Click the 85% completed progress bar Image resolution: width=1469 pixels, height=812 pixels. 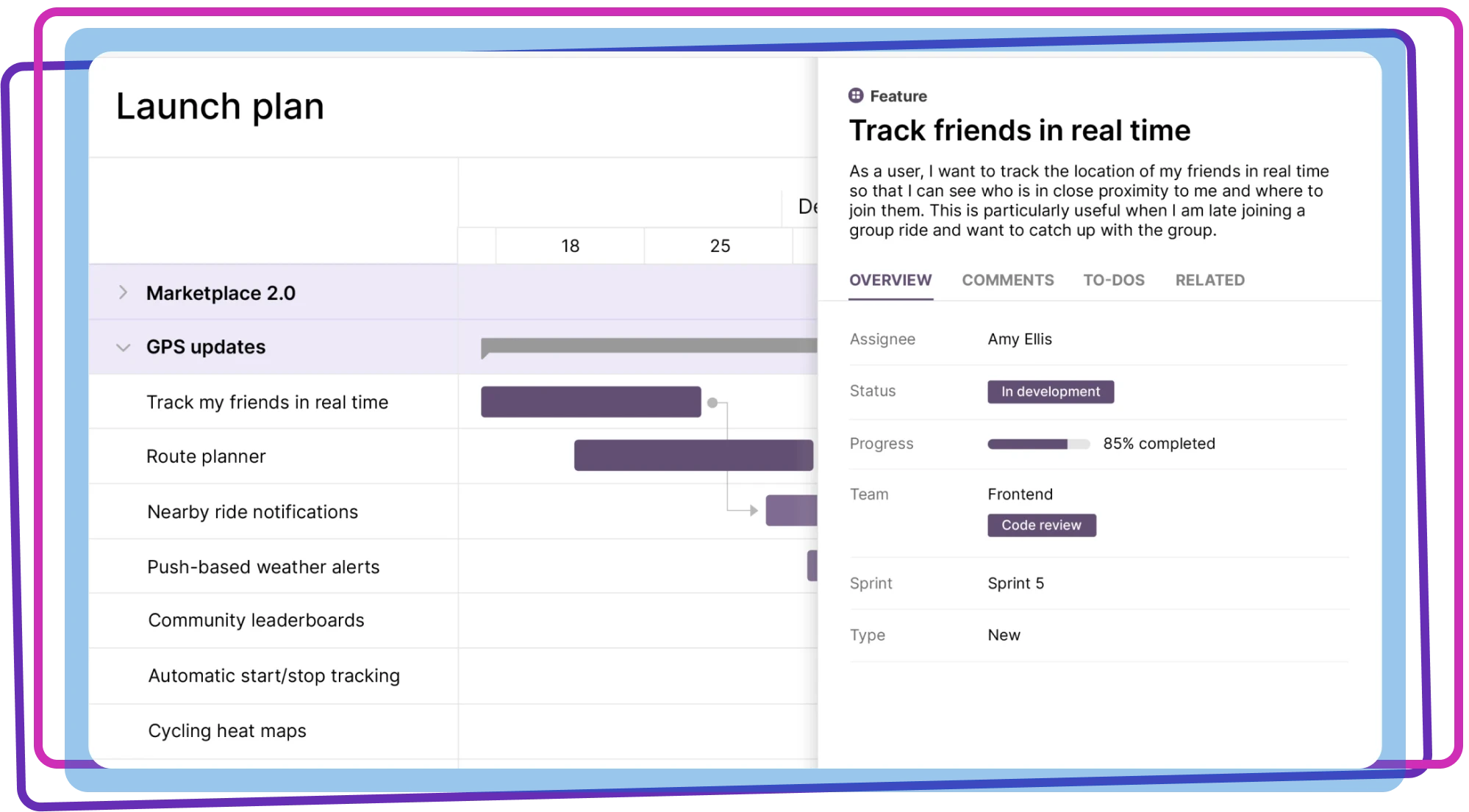1037,443
